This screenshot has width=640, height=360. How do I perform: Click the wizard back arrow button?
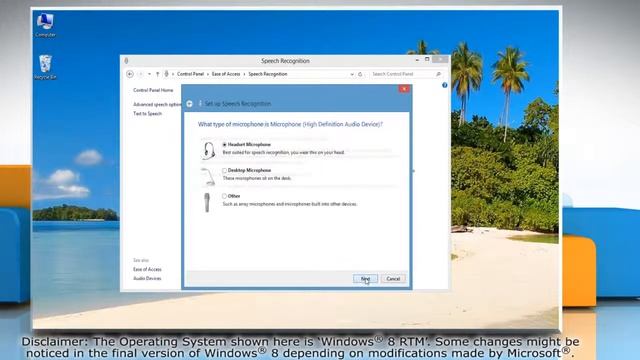point(189,104)
